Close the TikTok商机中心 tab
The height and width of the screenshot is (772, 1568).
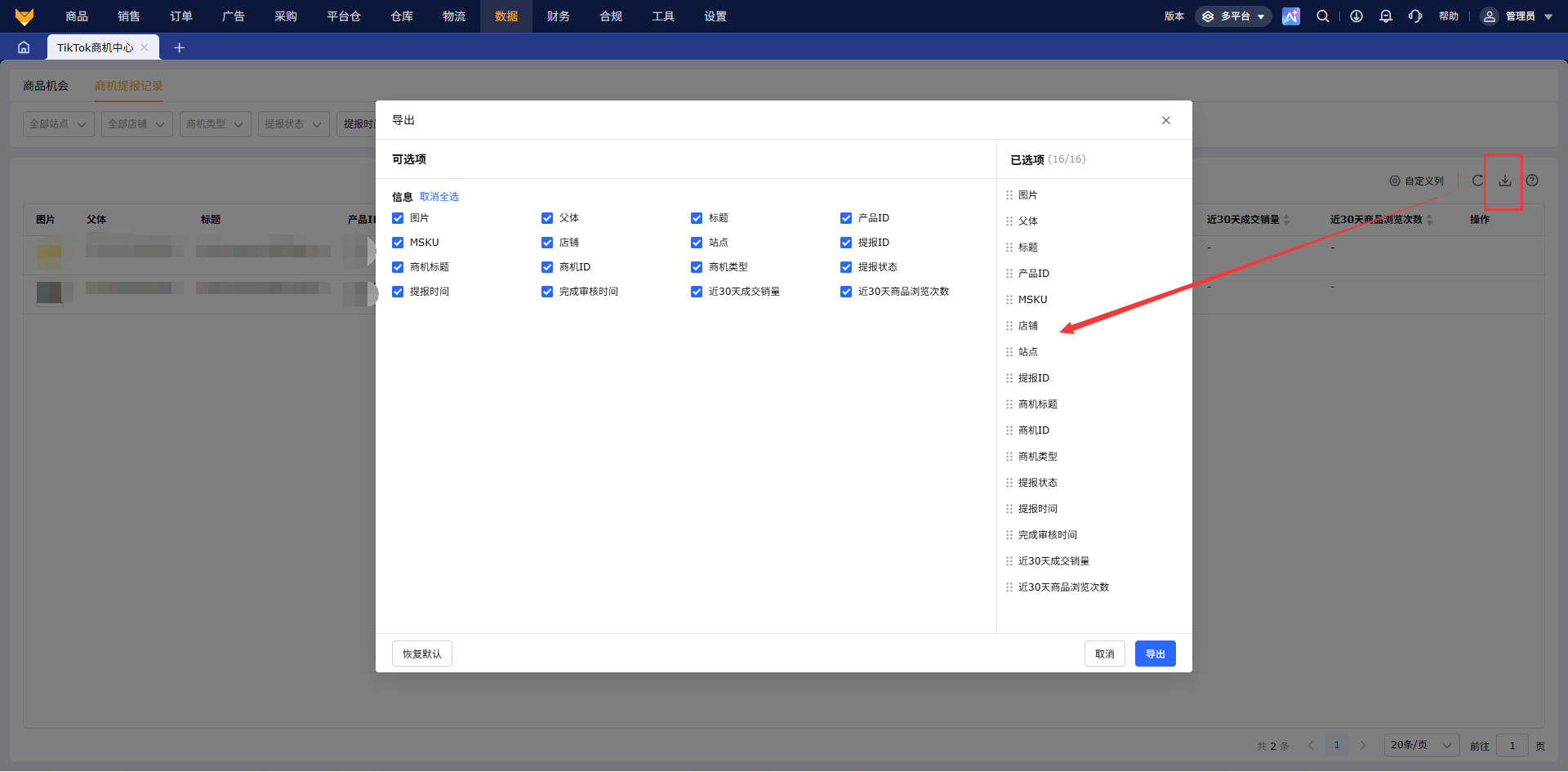(x=145, y=47)
